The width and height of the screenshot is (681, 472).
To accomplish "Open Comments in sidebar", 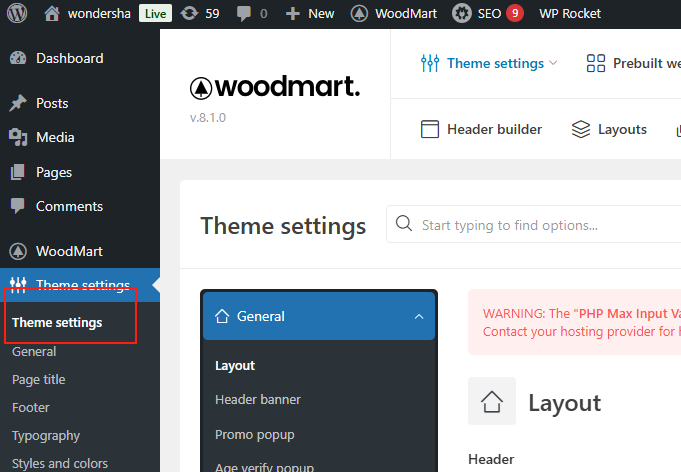I will pos(69,206).
